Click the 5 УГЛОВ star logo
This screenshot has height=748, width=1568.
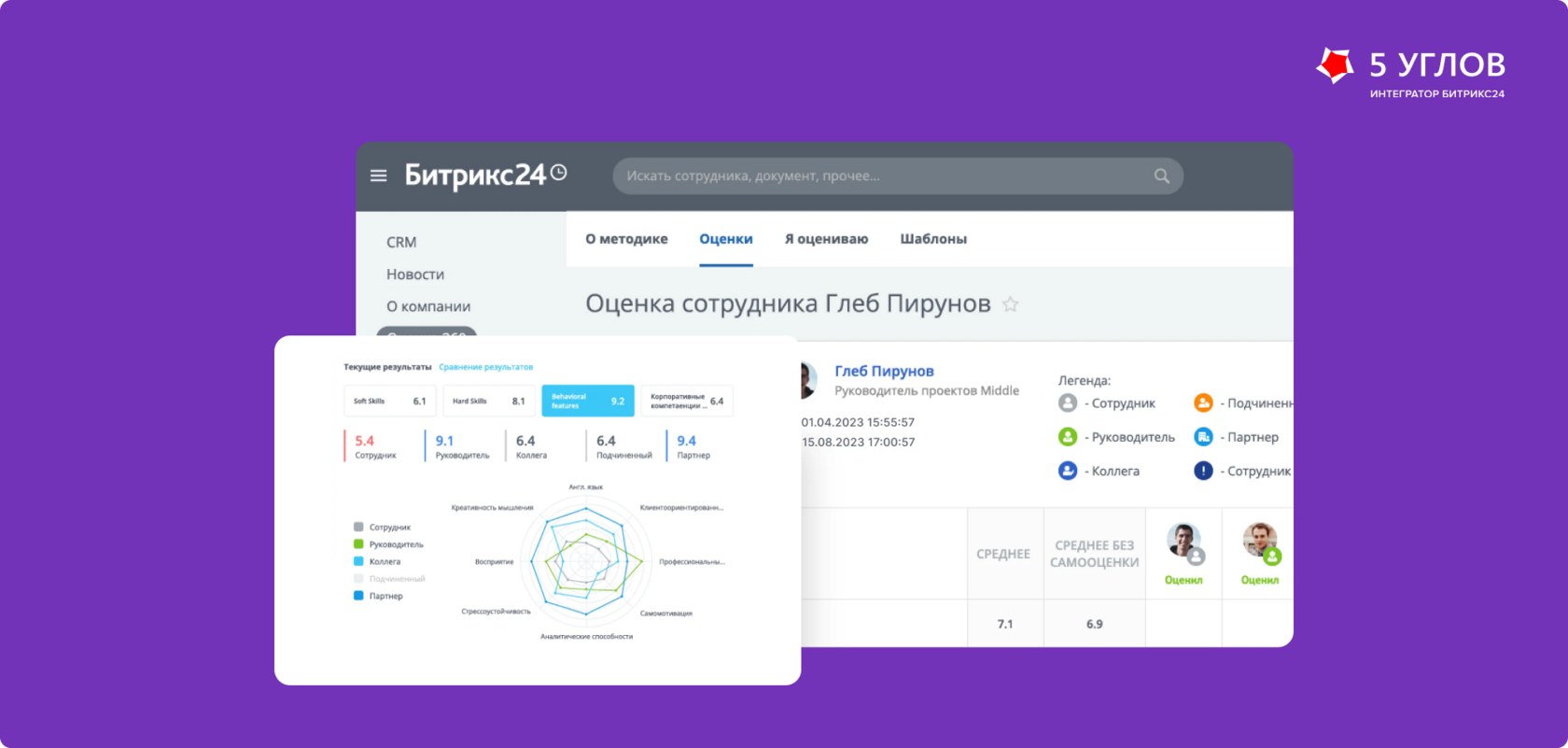tap(1335, 65)
